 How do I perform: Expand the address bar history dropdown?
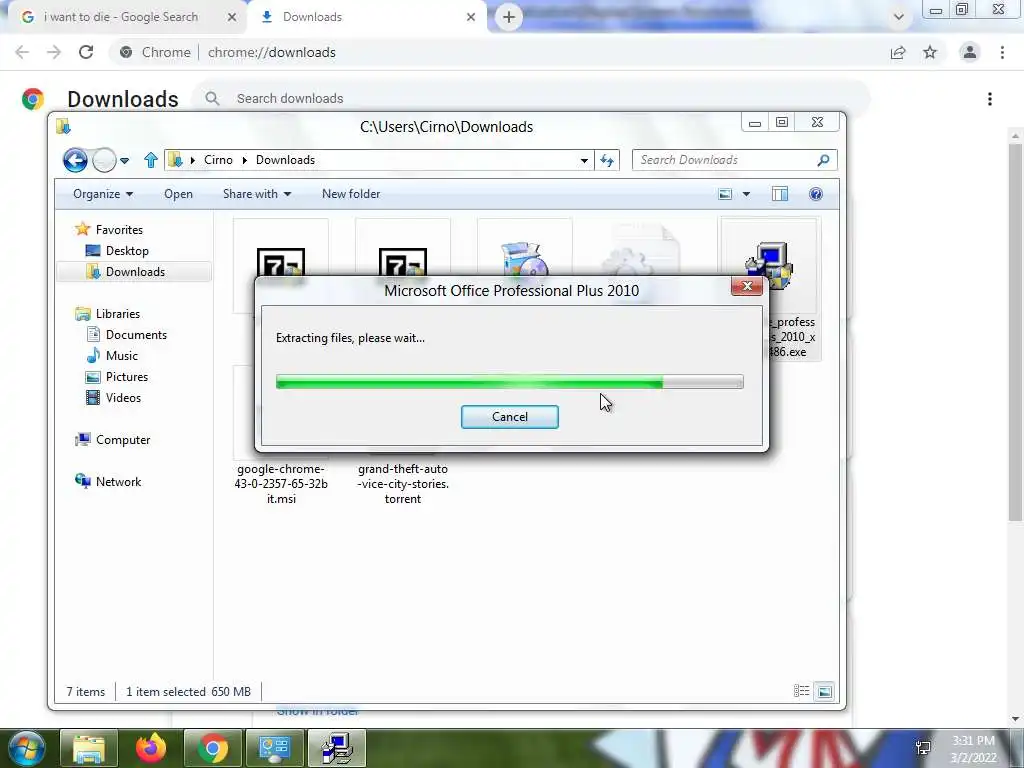pyautogui.click(x=584, y=160)
